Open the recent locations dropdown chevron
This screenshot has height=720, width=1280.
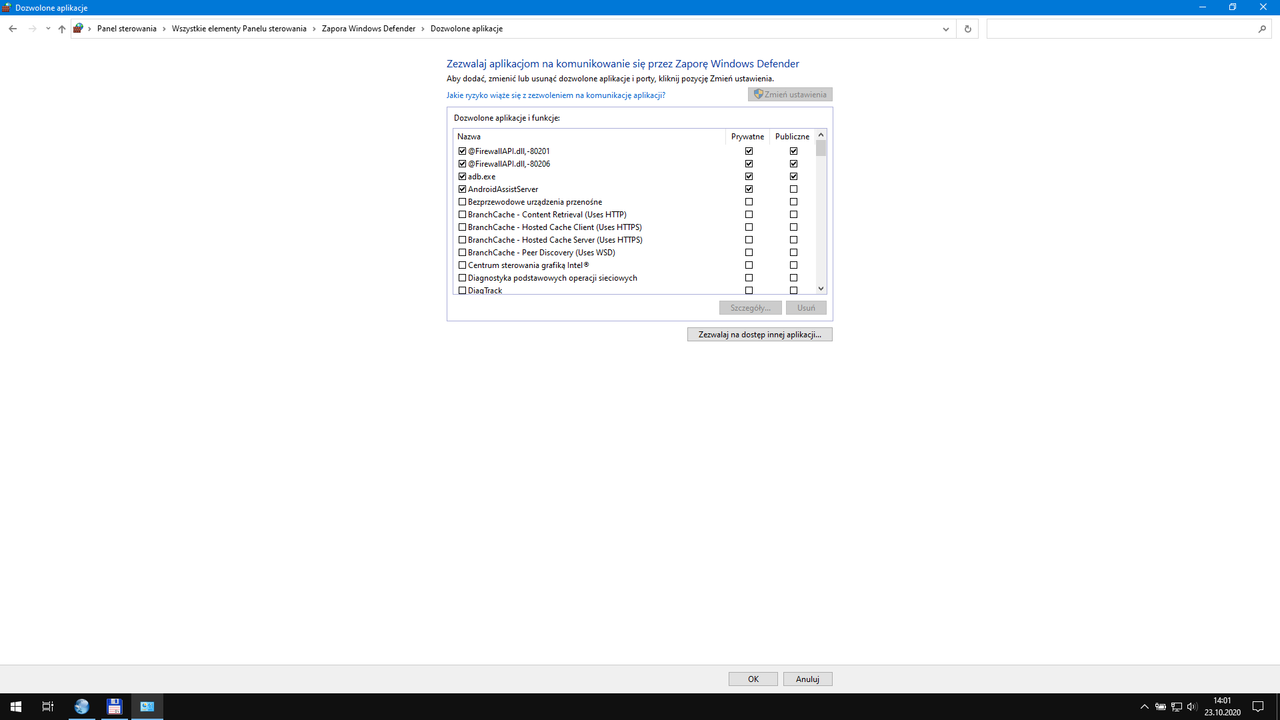point(48,29)
